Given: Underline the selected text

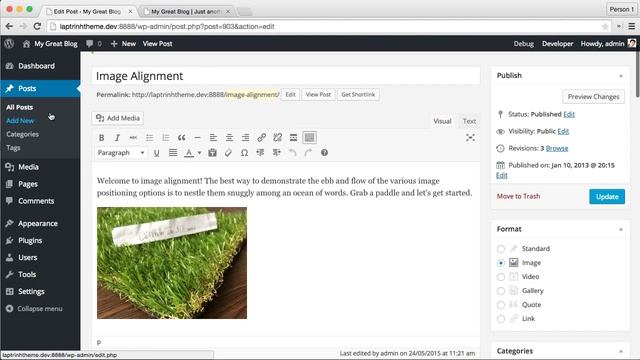Looking at the screenshot, I should 156,153.
